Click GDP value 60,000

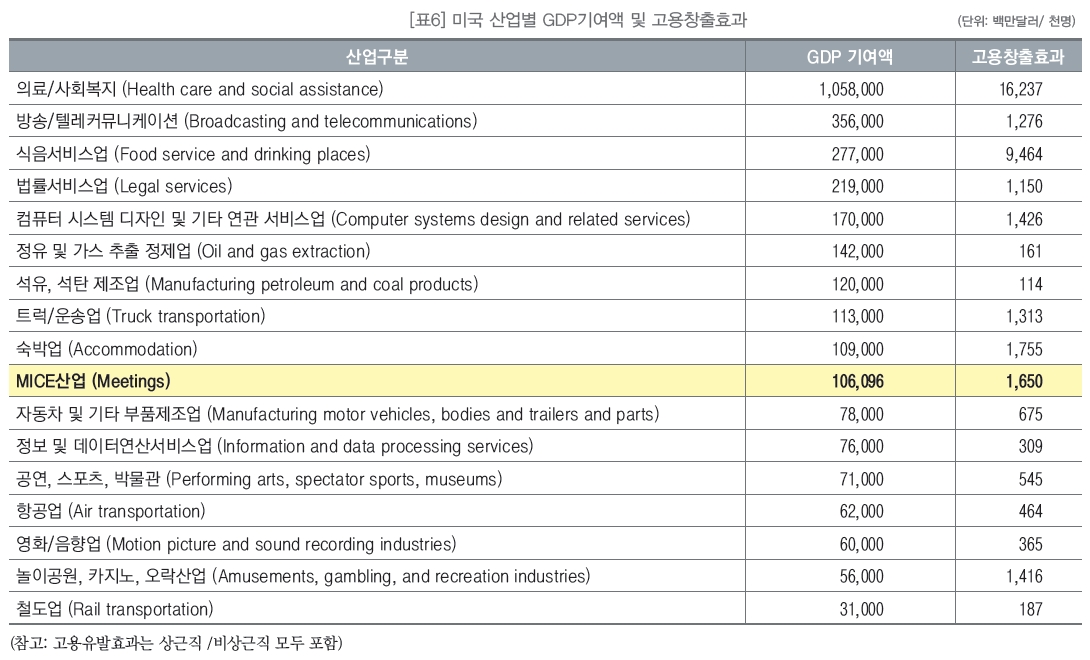click(861, 544)
